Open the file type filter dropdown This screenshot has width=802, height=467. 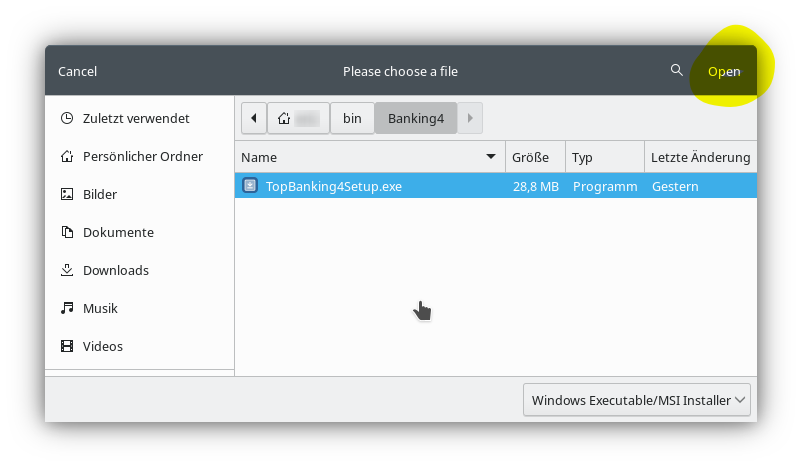(x=636, y=400)
